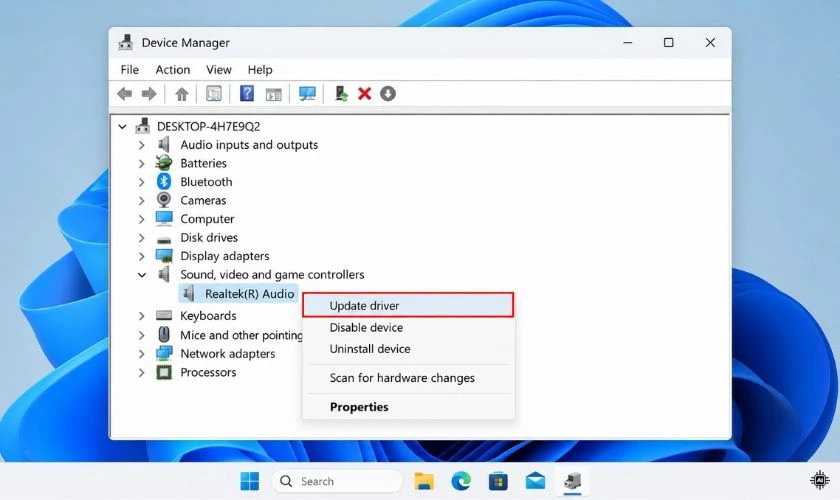Click the Audio inputs and outputs speaker icon
Image resolution: width=840 pixels, height=500 pixels.
pyautogui.click(x=164, y=144)
